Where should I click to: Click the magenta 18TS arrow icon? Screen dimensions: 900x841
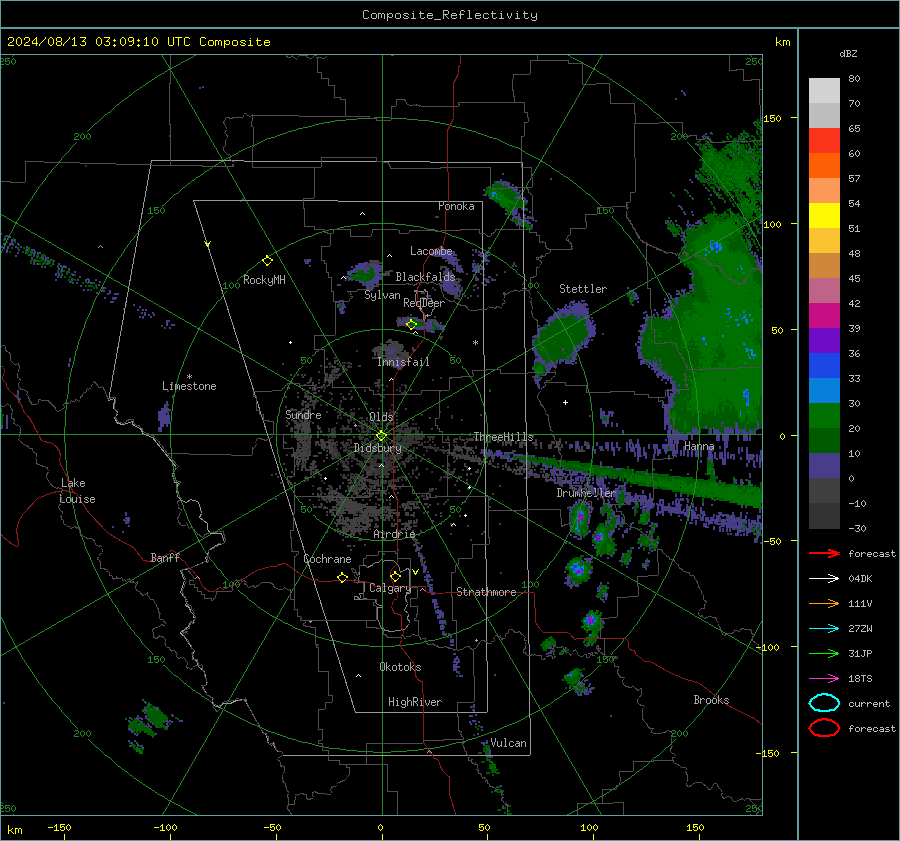(x=824, y=679)
